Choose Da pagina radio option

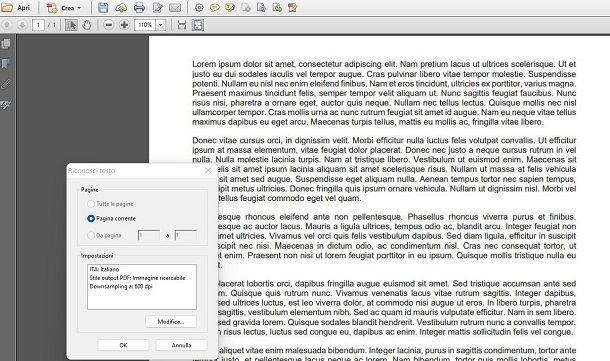(104, 235)
